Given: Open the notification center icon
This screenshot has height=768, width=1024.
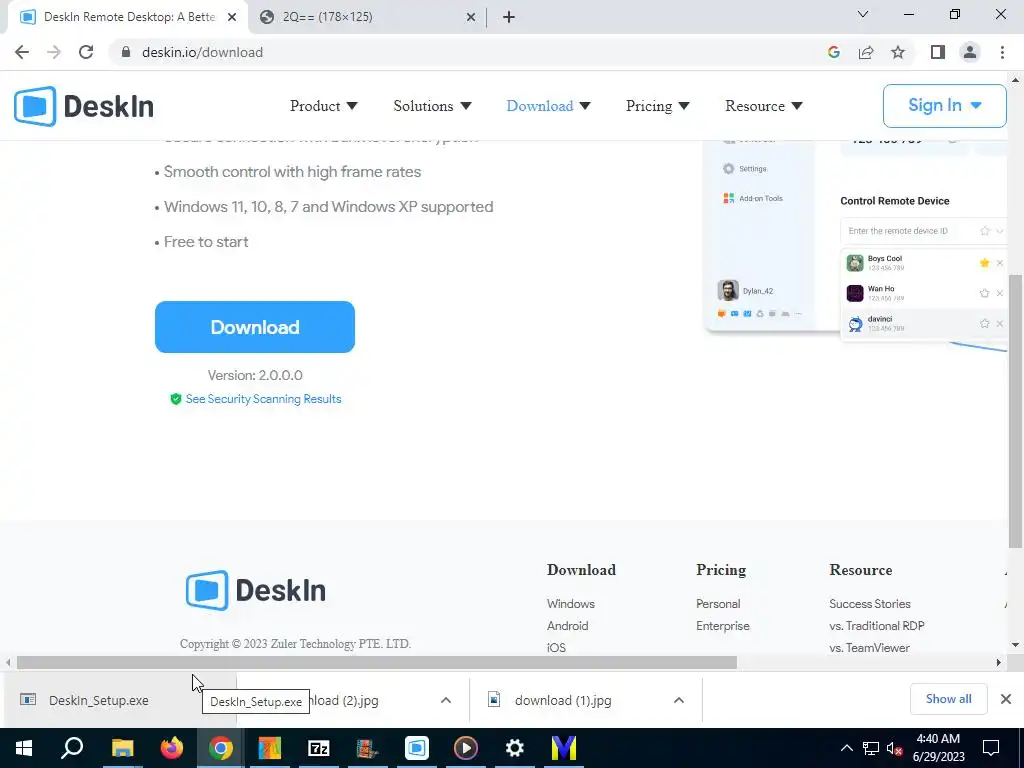Looking at the screenshot, I should coord(991,748).
